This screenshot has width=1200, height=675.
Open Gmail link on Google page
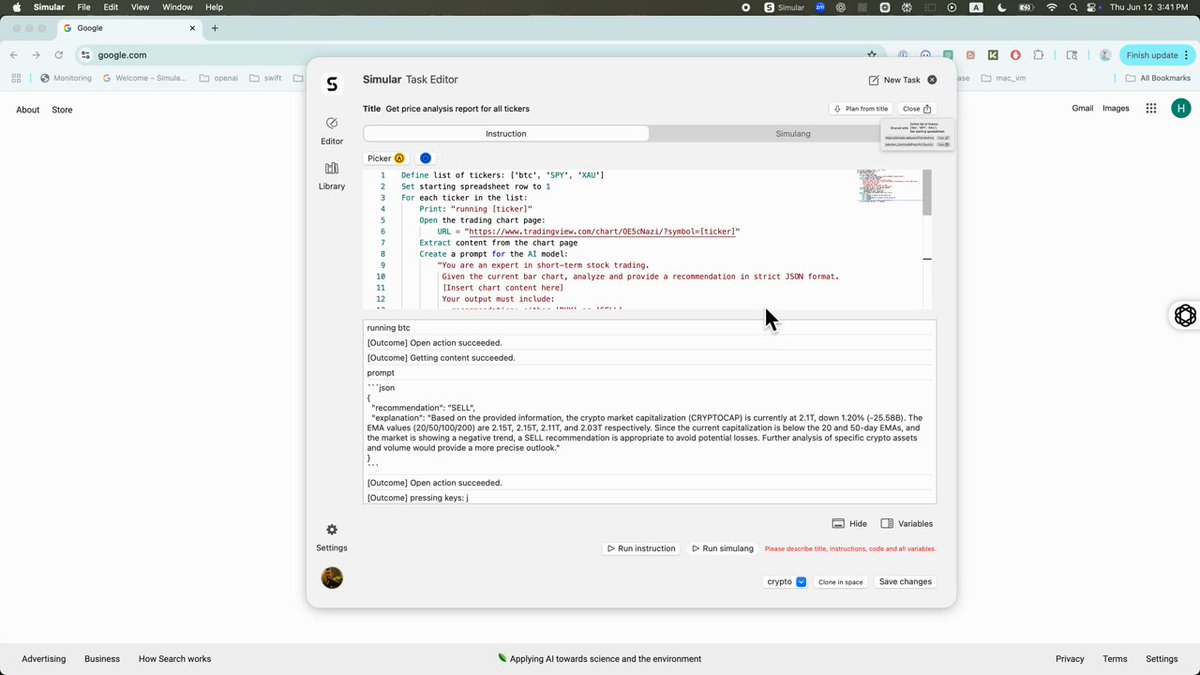coord(1082,109)
